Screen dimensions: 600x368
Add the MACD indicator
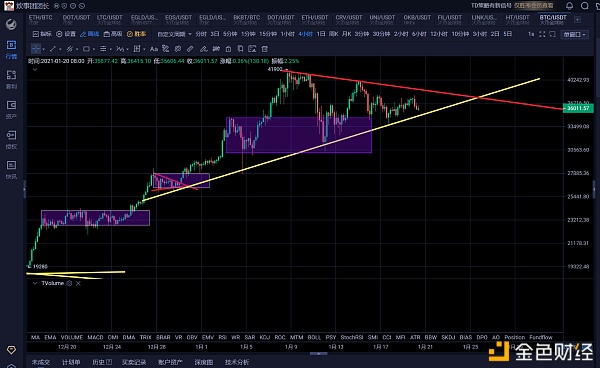pyautogui.click(x=95, y=337)
